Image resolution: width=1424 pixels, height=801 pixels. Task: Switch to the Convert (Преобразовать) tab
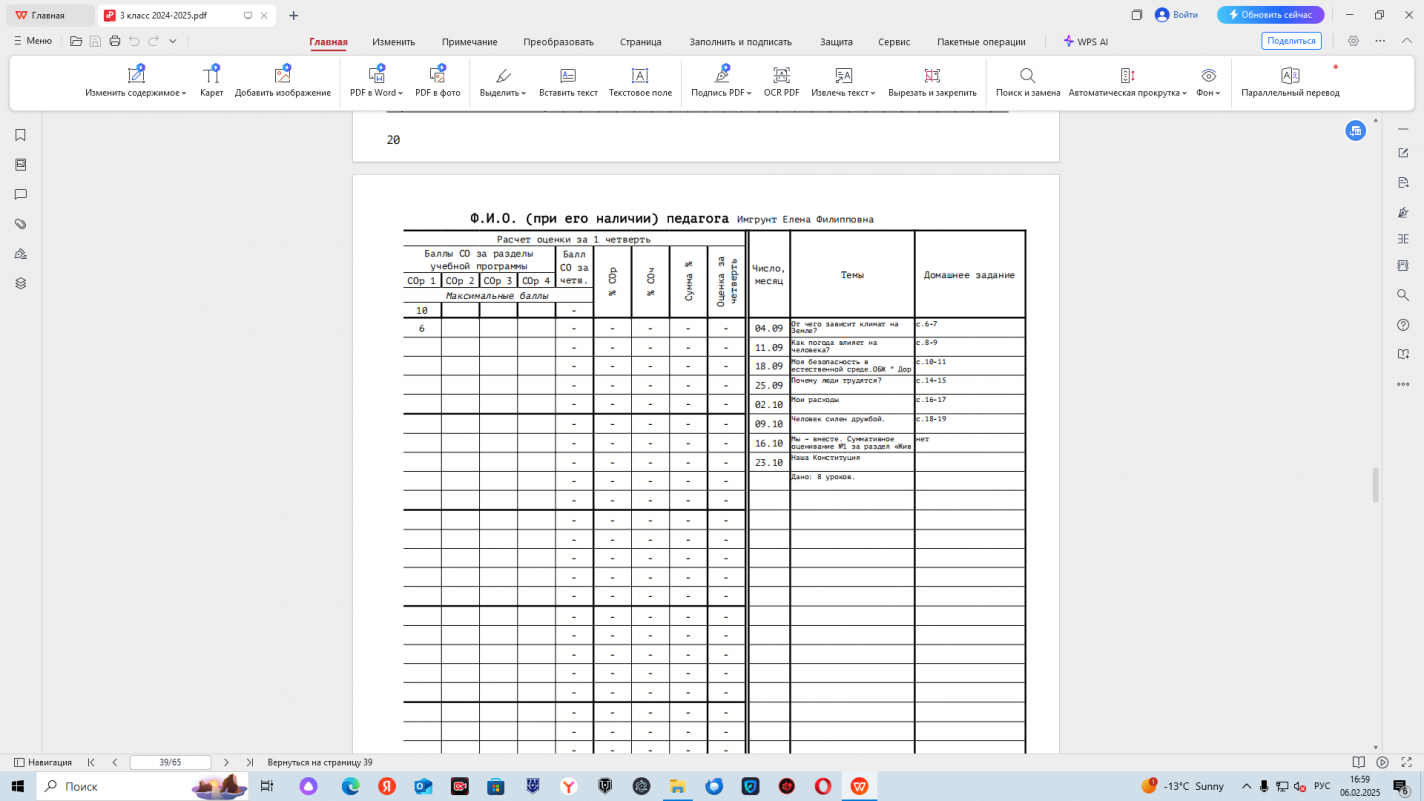[x=558, y=42]
